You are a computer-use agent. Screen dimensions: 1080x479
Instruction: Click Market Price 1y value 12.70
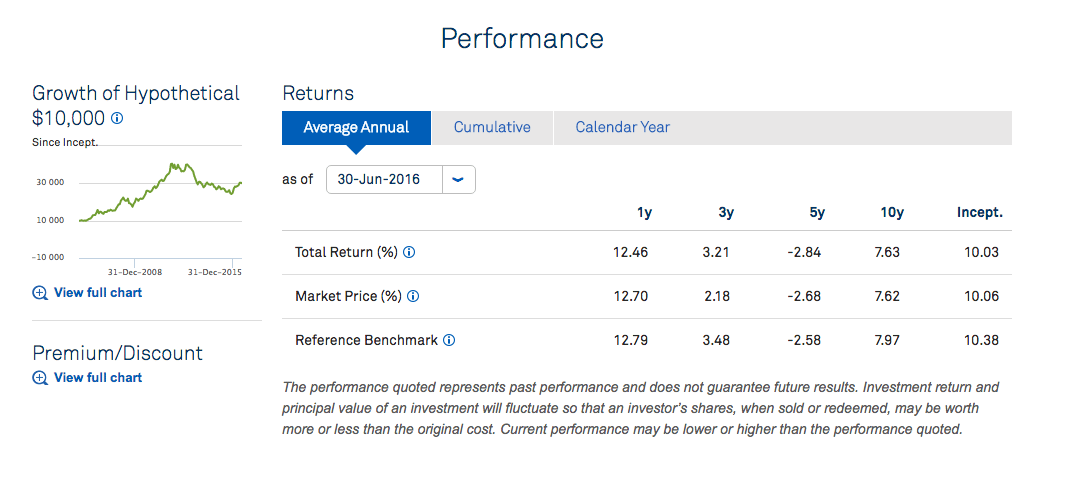click(x=630, y=296)
